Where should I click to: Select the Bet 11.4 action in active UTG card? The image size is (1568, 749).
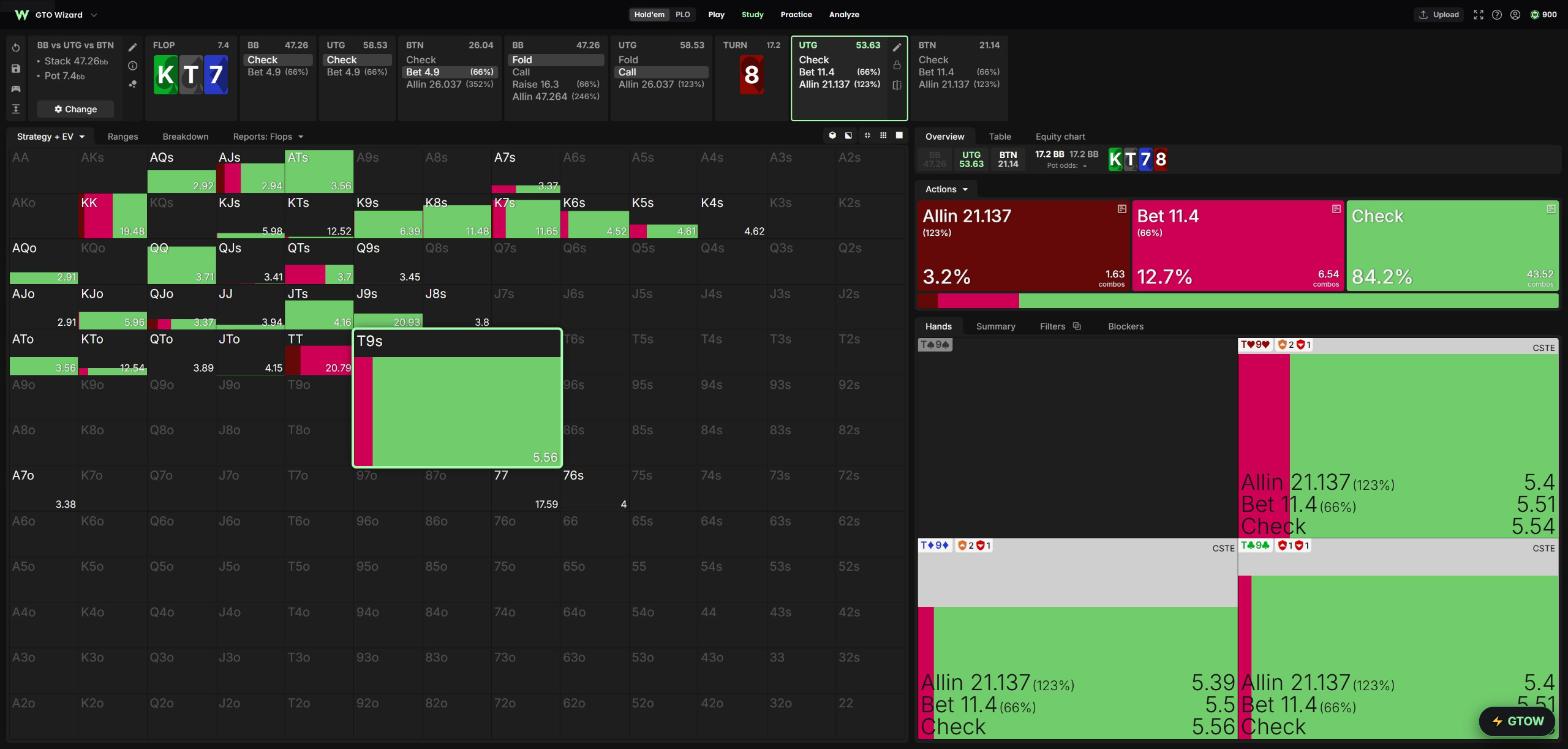pyautogui.click(x=840, y=72)
